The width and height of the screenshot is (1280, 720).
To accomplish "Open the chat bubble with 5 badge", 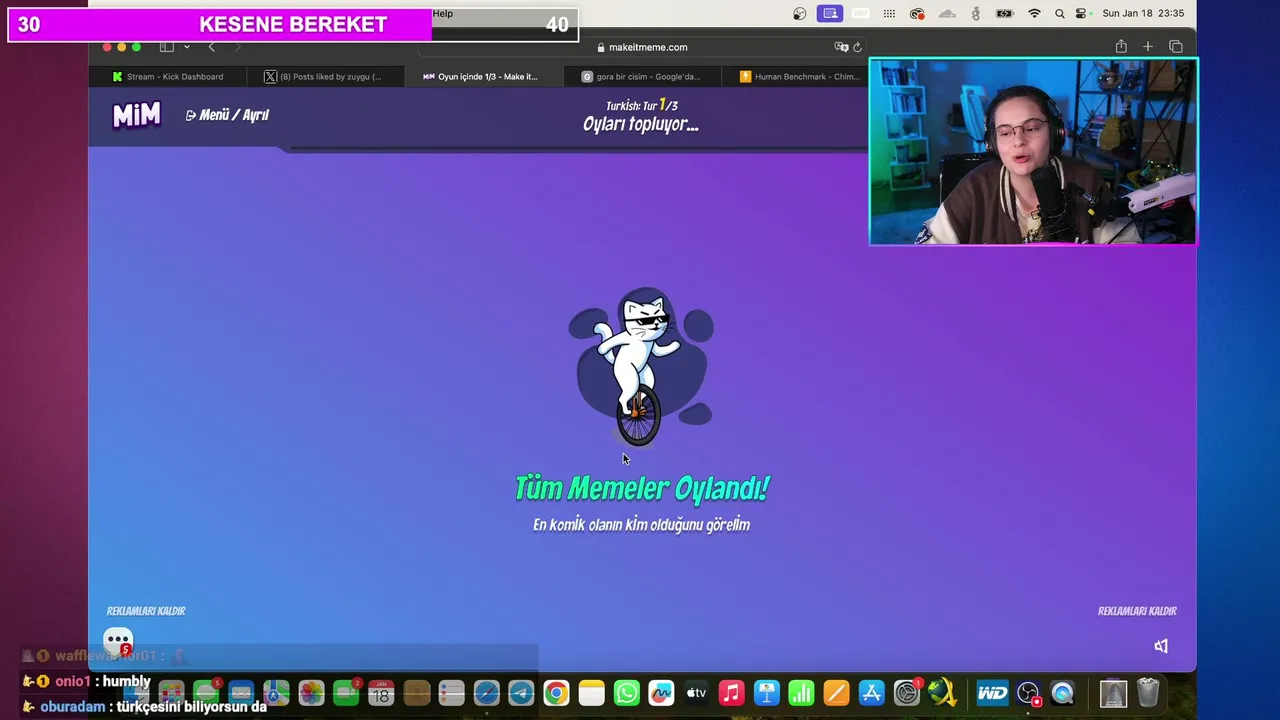I will tap(118, 641).
